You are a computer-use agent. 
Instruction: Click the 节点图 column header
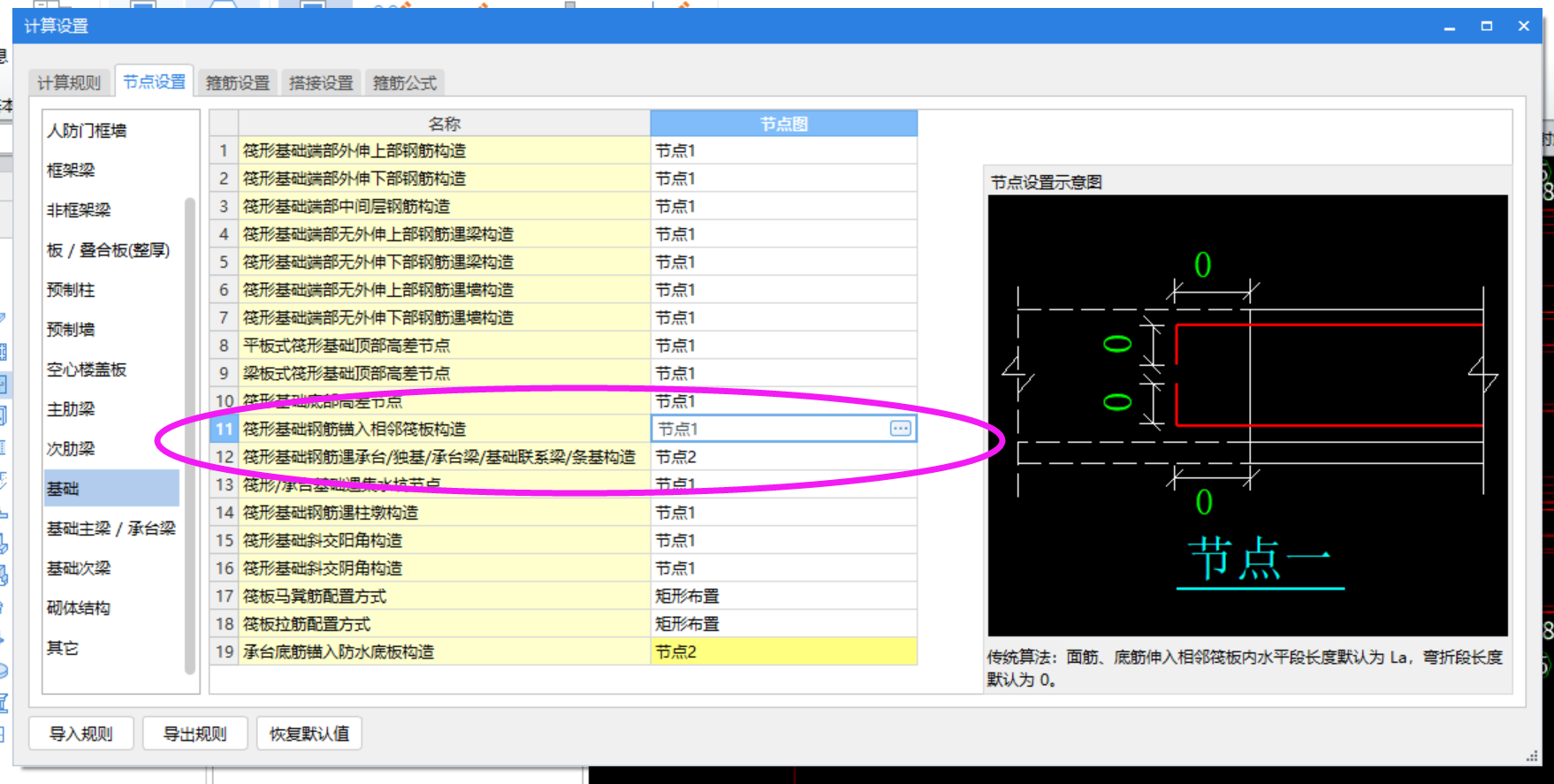pyautogui.click(x=783, y=124)
